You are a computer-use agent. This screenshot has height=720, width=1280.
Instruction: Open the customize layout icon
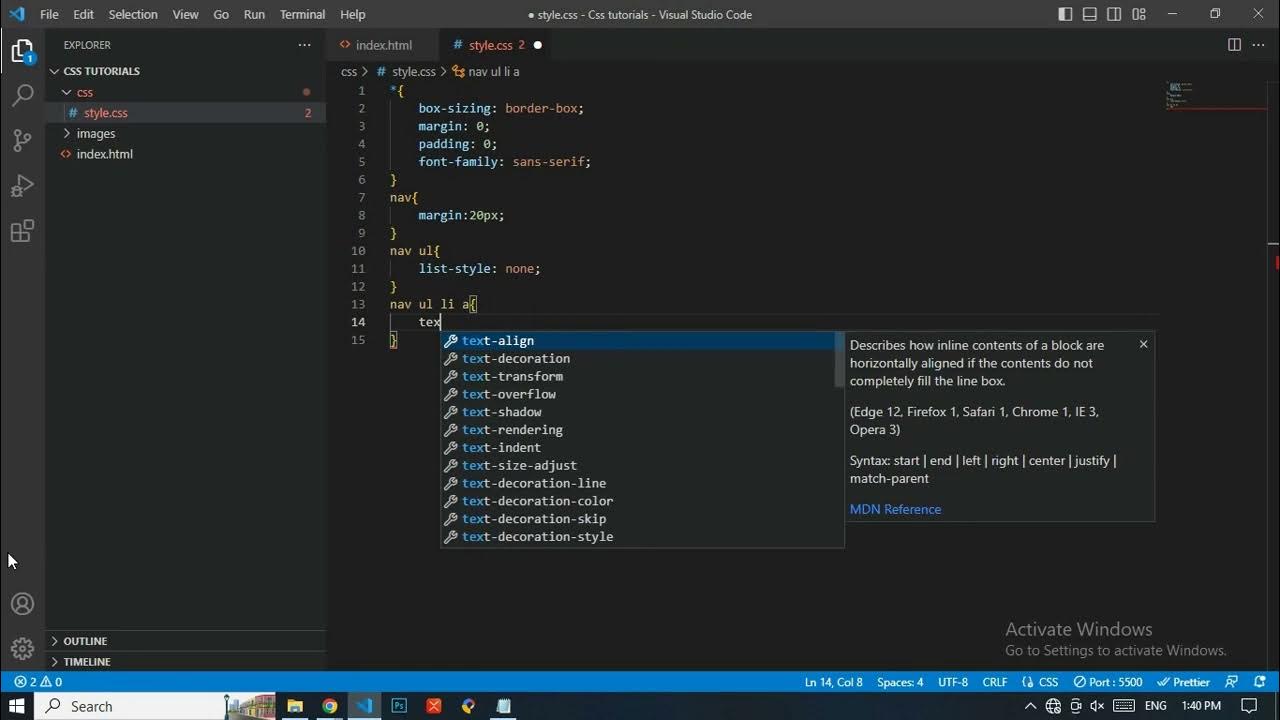(x=1139, y=14)
